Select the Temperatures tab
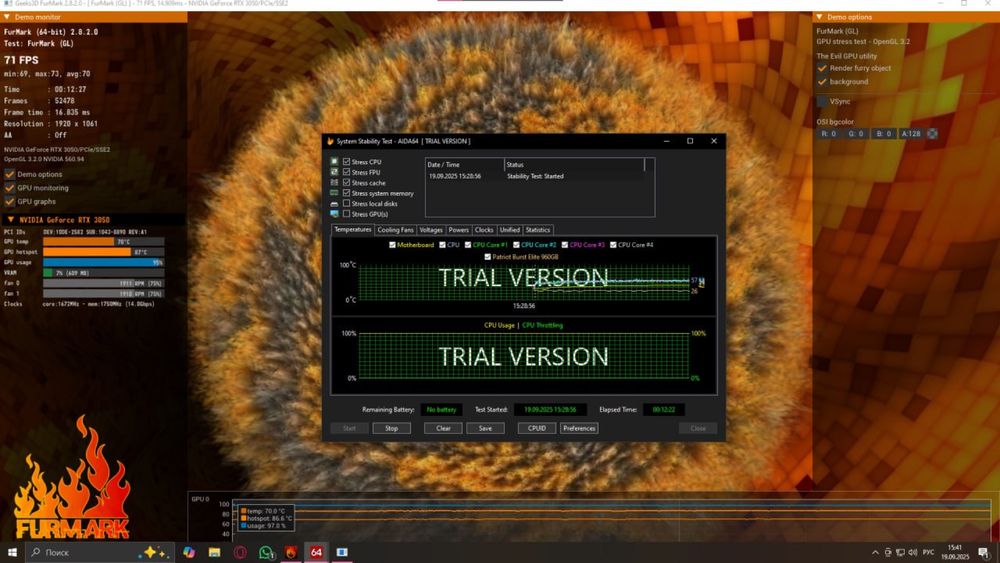The height and width of the screenshot is (563, 1000). [353, 230]
